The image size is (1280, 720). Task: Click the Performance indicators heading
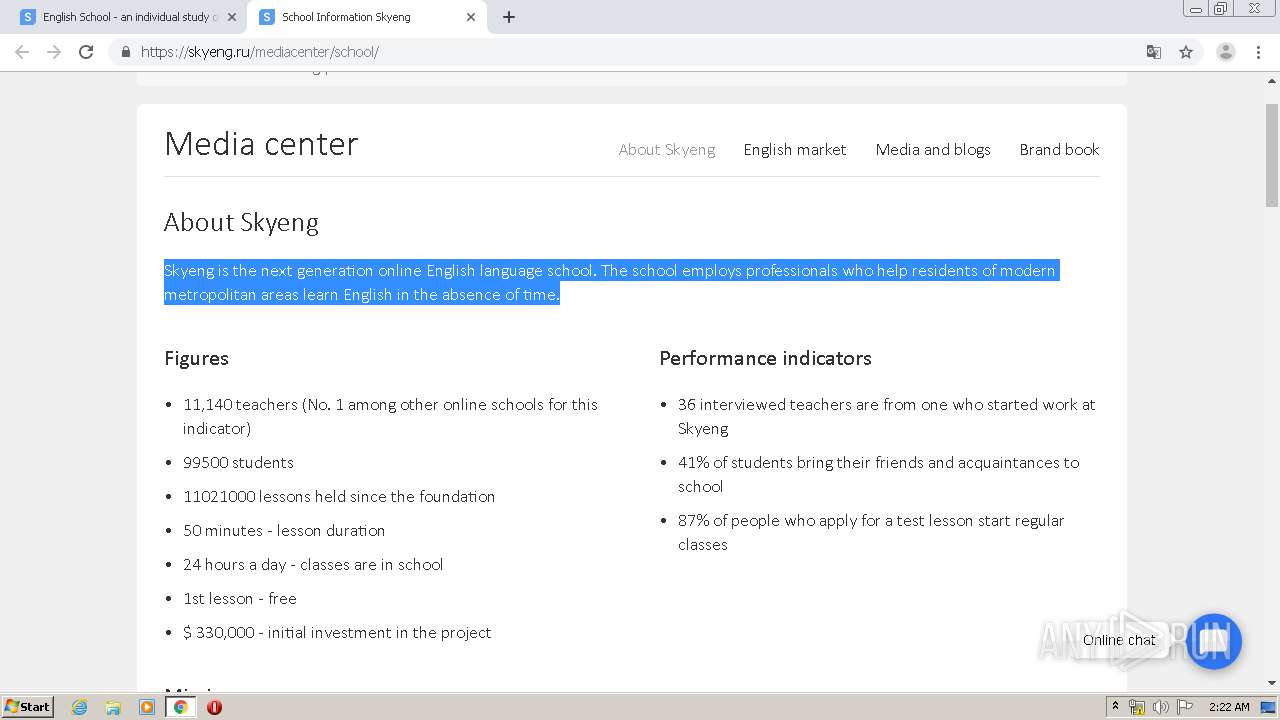click(x=765, y=358)
